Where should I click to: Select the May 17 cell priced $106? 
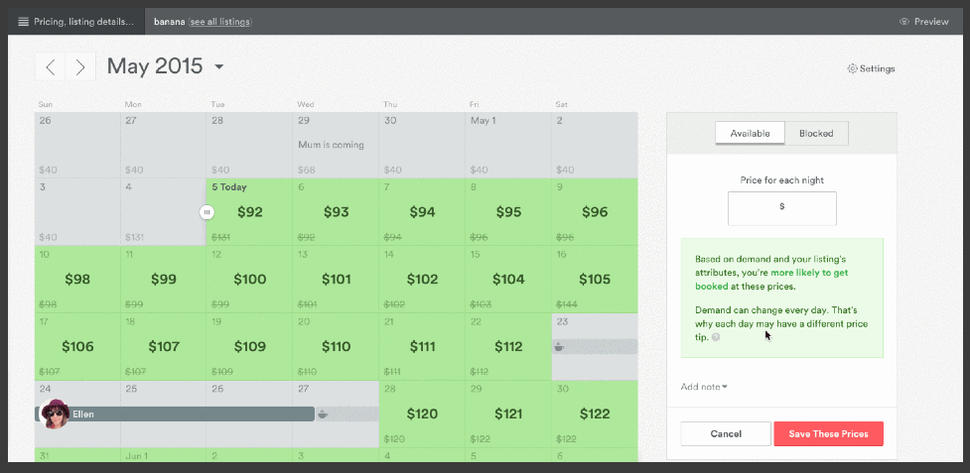77,347
